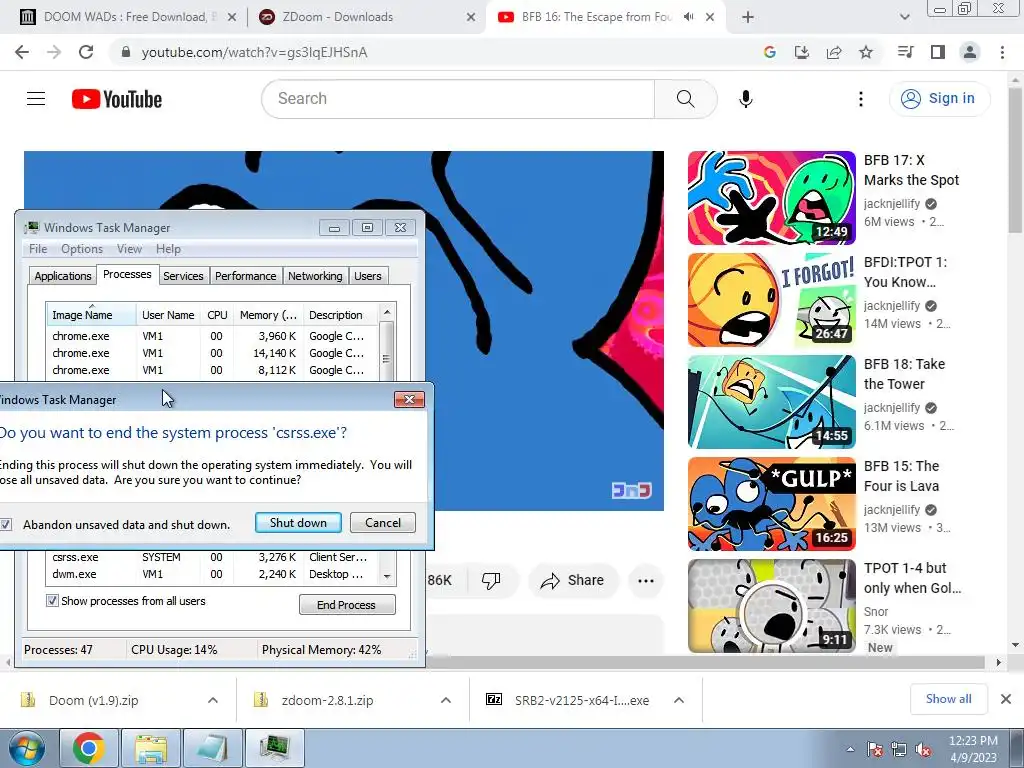1024x768 pixels.
Task: Open a new browser tab
Action: click(748, 17)
